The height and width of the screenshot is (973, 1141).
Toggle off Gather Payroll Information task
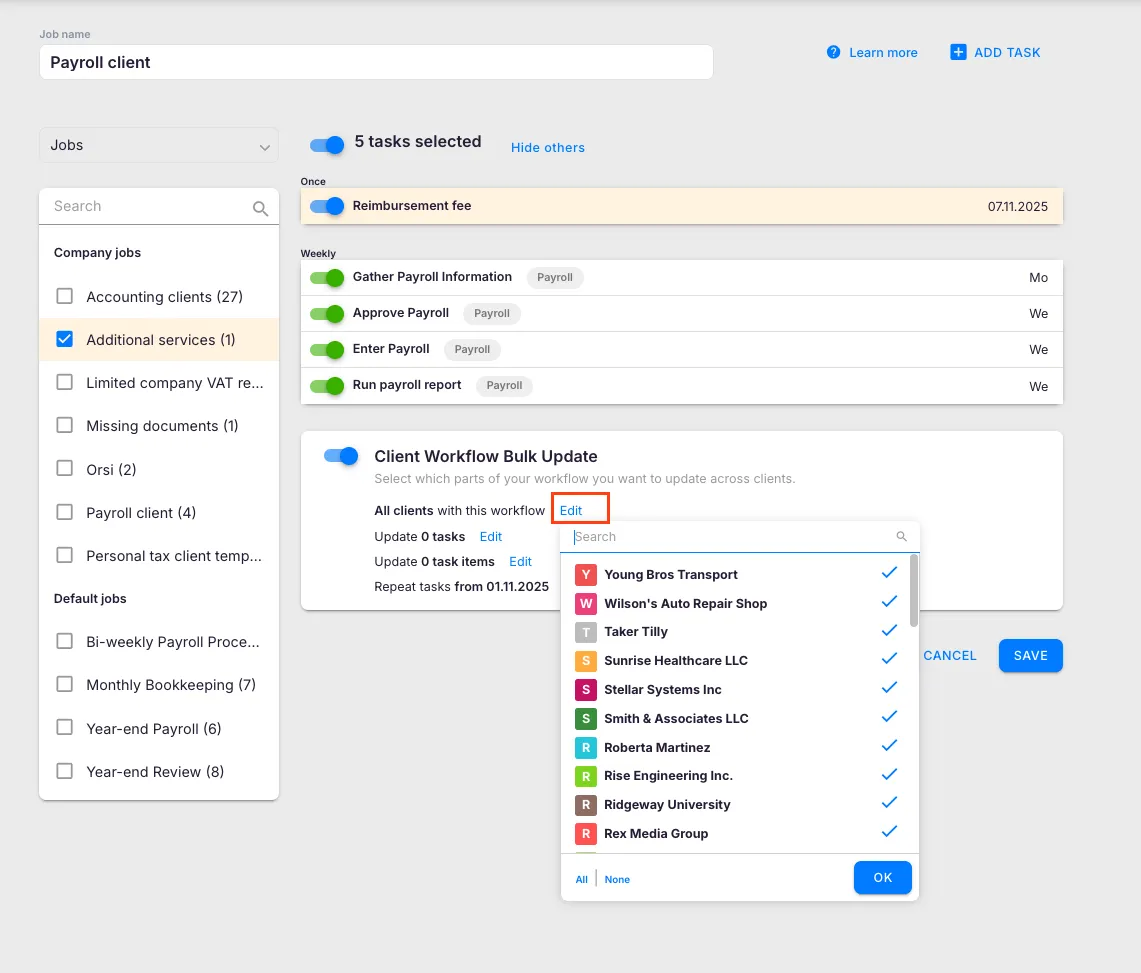327,277
